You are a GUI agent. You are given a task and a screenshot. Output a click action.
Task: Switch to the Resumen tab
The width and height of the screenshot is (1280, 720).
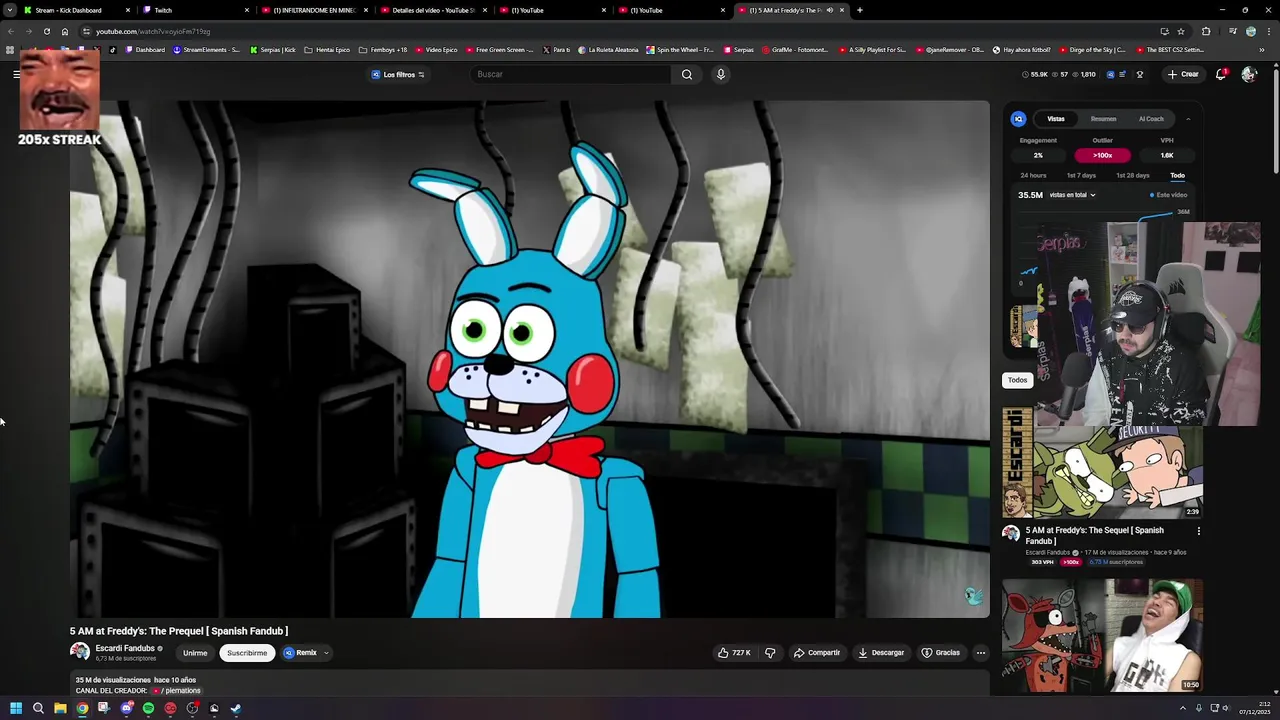click(x=1104, y=119)
